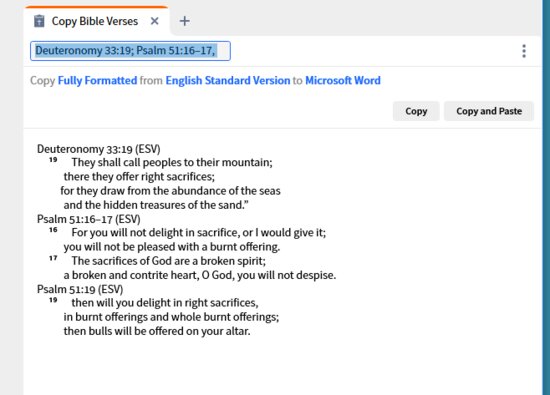This screenshot has width=550, height=395.
Task: Click verse number 16 superscript
Action: pyautogui.click(x=53, y=230)
